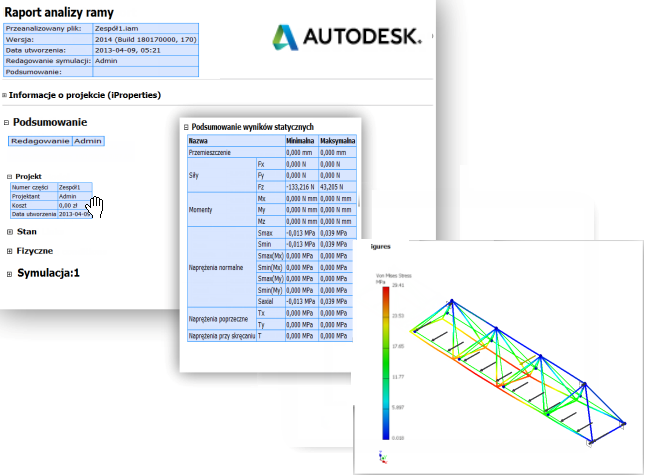Click 'Numer części' cell in Projekt table
Viewport: 646px width, 476px height.
coord(34,188)
